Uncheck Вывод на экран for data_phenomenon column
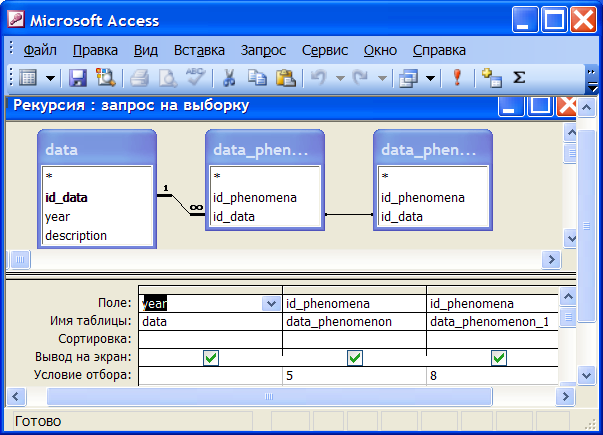603x435 pixels. (x=355, y=358)
